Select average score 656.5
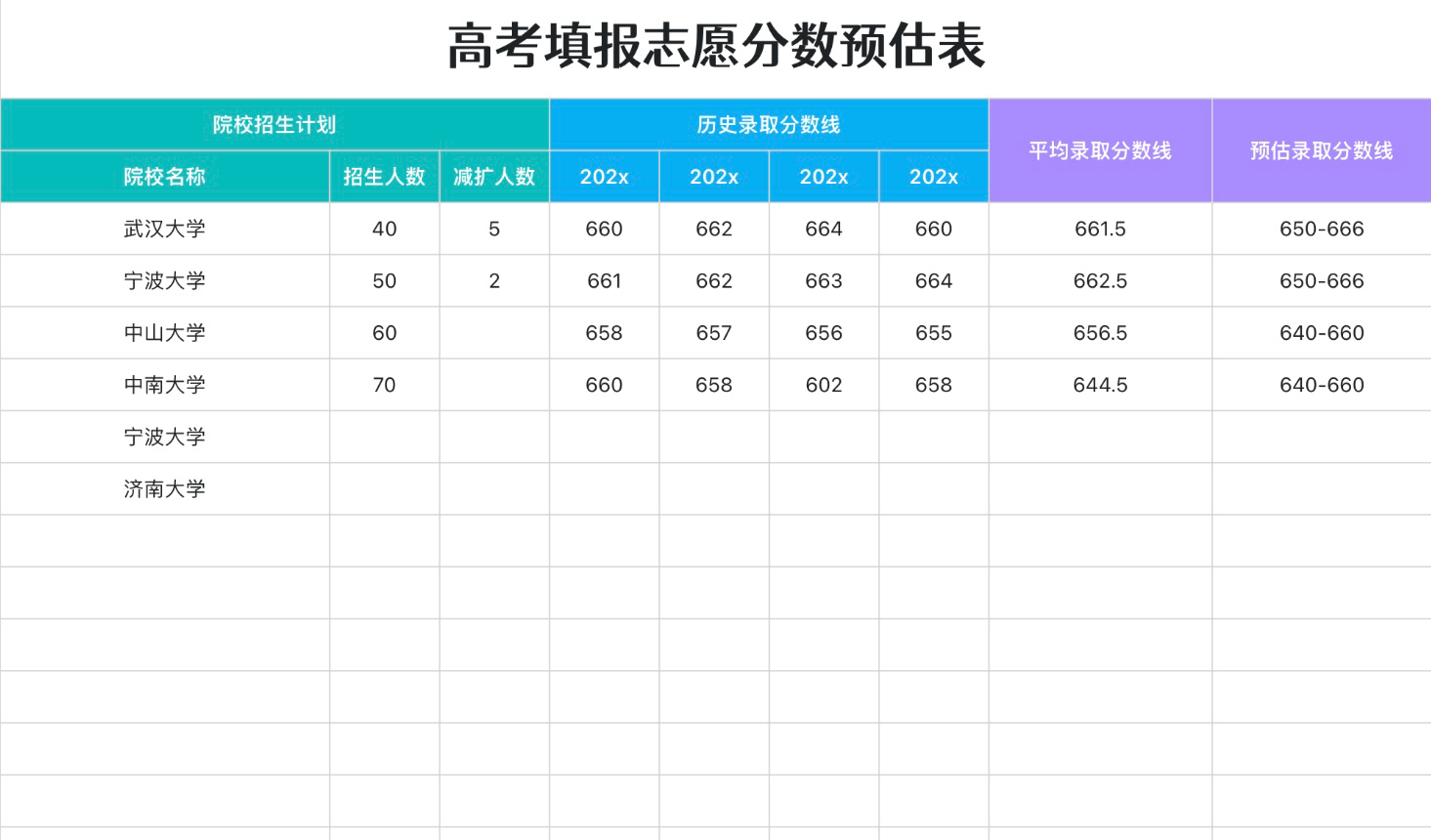The height and width of the screenshot is (840, 1431). click(x=1100, y=333)
